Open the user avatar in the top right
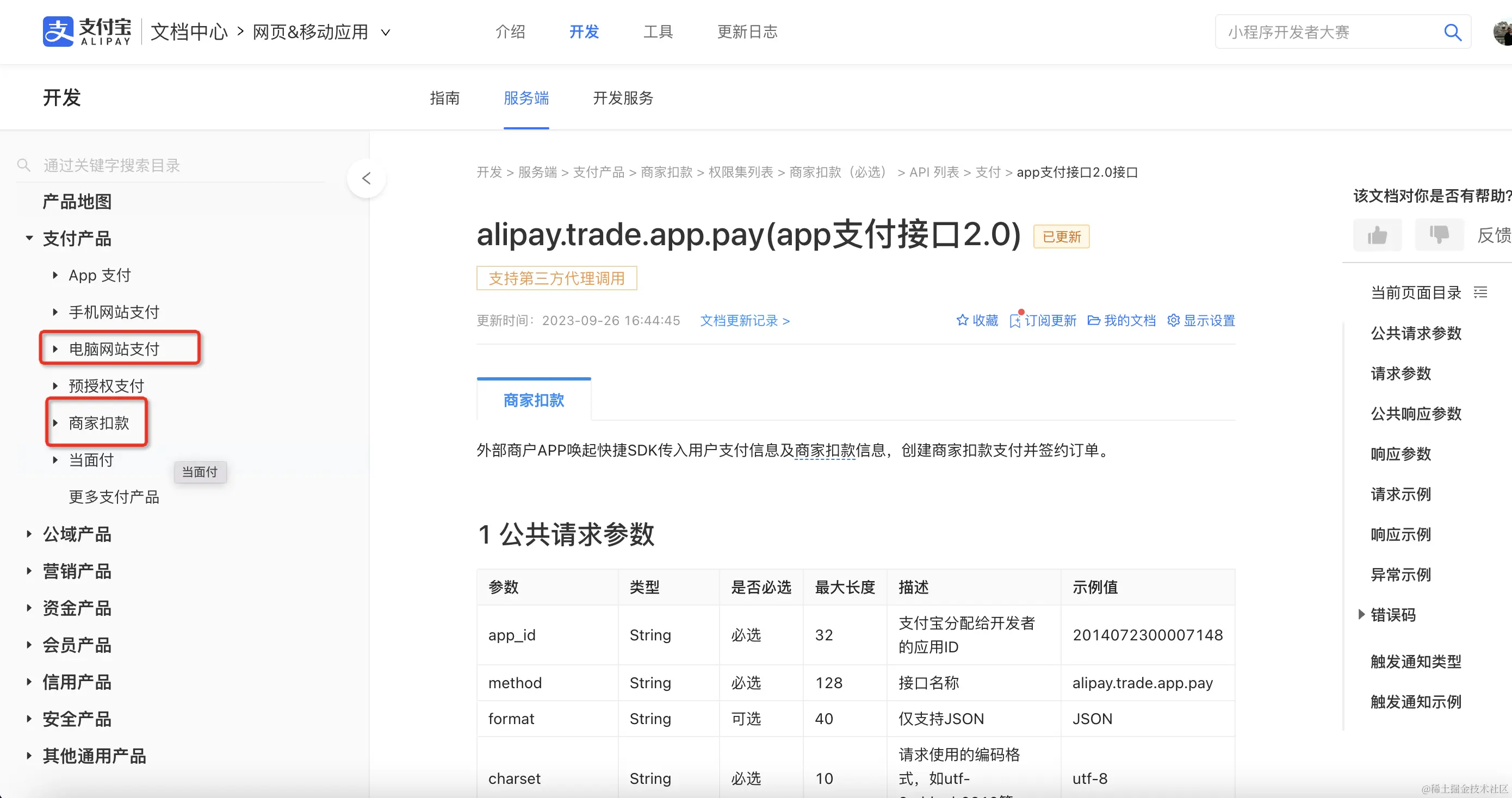This screenshot has height=798, width=1512. [x=1503, y=32]
